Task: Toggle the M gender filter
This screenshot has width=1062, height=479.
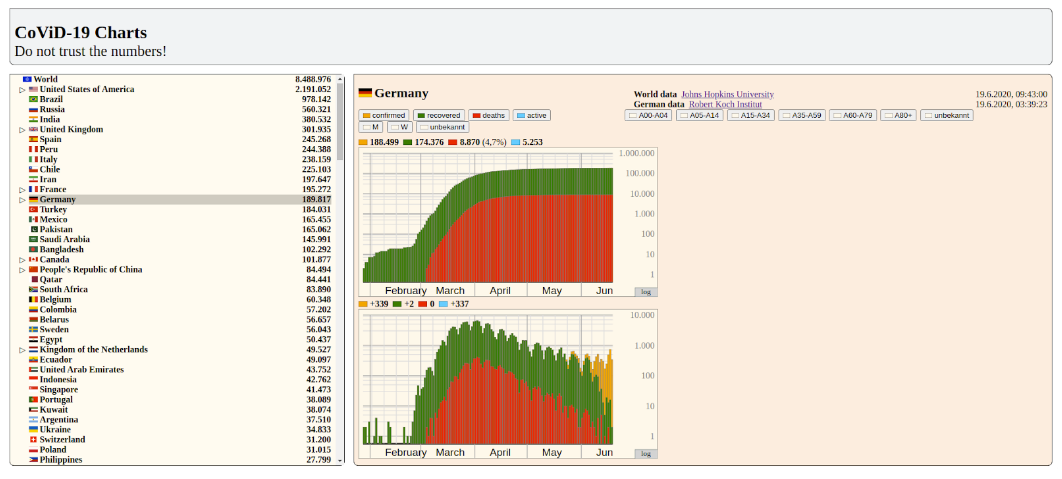Action: coord(370,127)
